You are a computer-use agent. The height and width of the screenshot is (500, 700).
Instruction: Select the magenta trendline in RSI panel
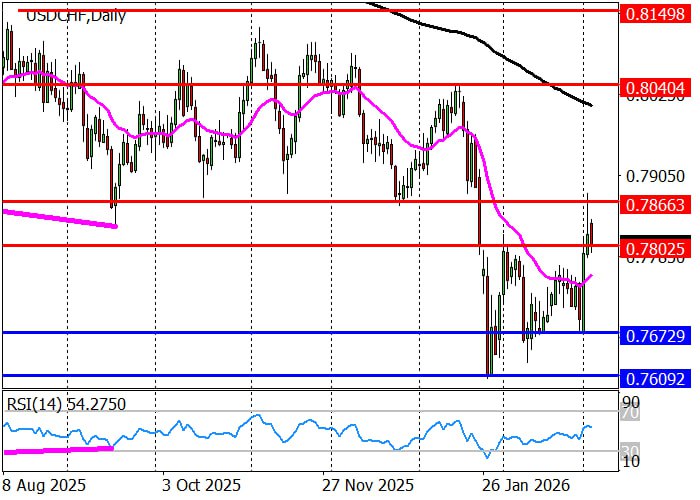60,451
